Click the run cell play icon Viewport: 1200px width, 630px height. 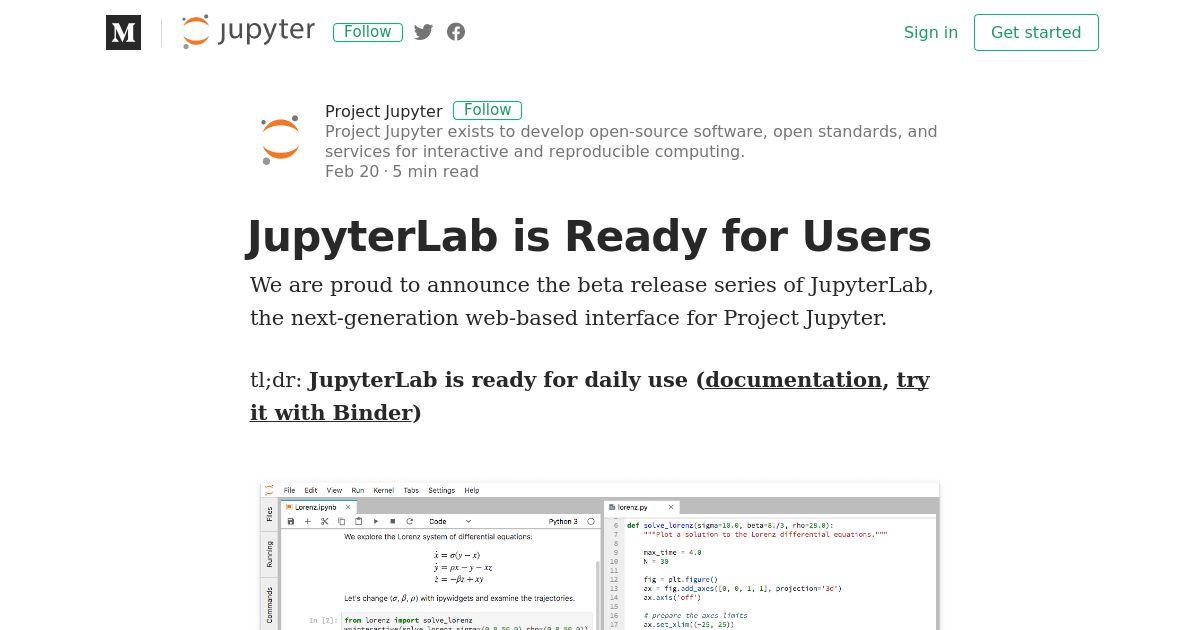coord(376,521)
